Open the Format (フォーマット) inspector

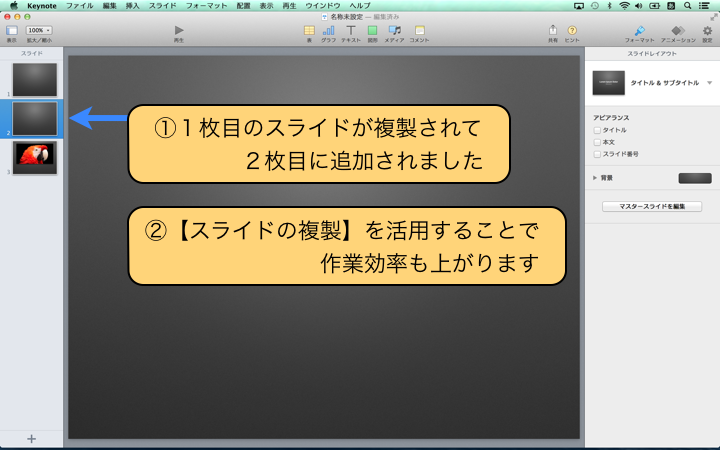(x=640, y=31)
